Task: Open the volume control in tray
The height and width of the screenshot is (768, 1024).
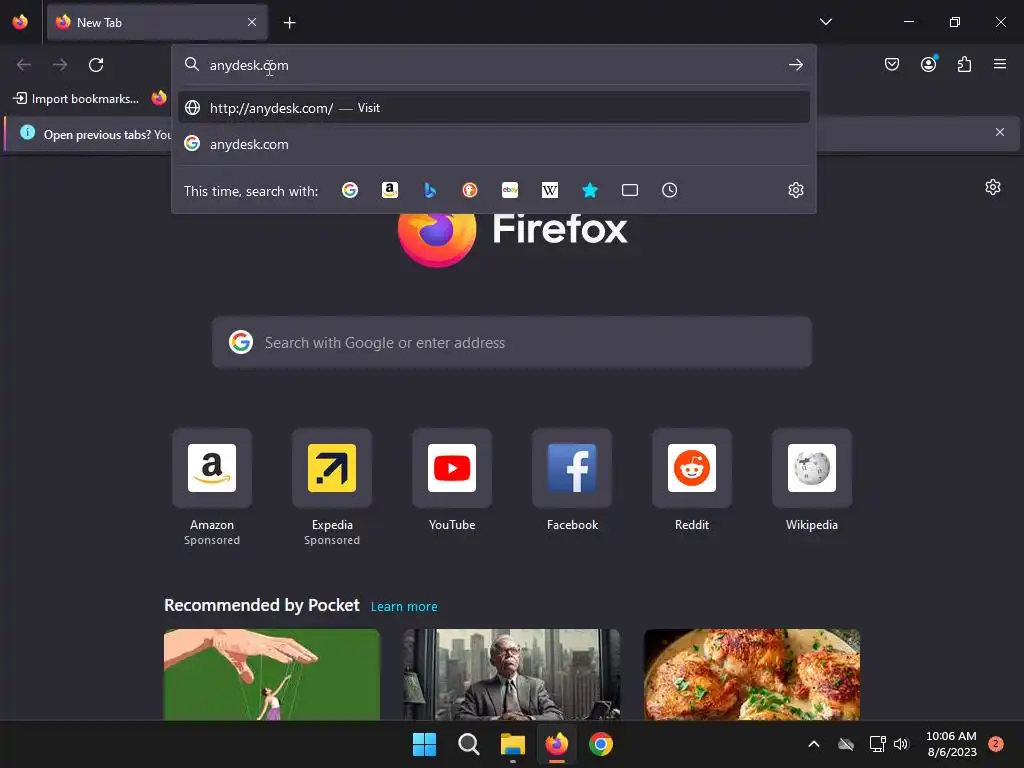Action: pyautogui.click(x=901, y=744)
